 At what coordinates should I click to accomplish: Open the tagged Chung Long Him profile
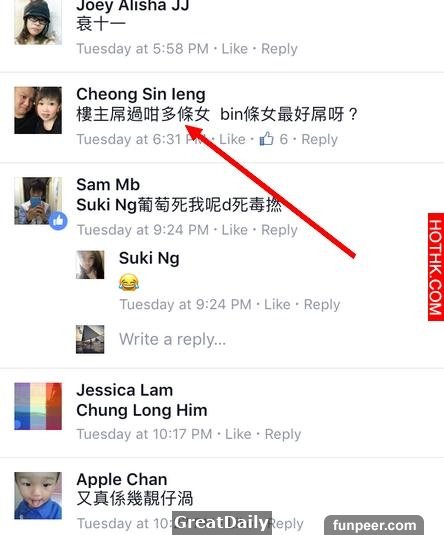pos(142,410)
